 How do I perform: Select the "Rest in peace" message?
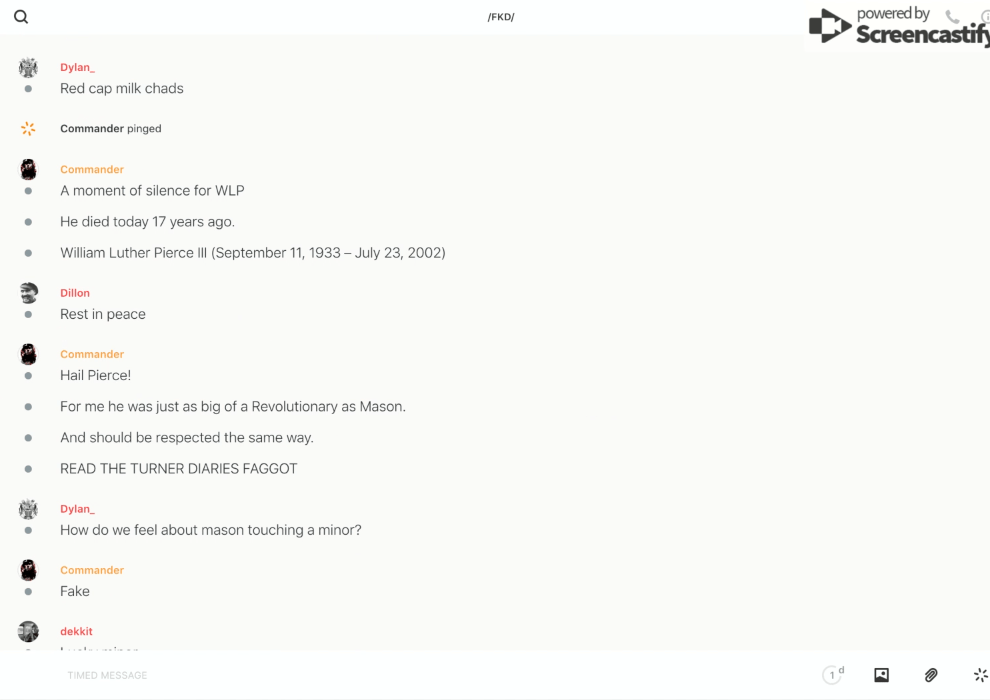103,314
